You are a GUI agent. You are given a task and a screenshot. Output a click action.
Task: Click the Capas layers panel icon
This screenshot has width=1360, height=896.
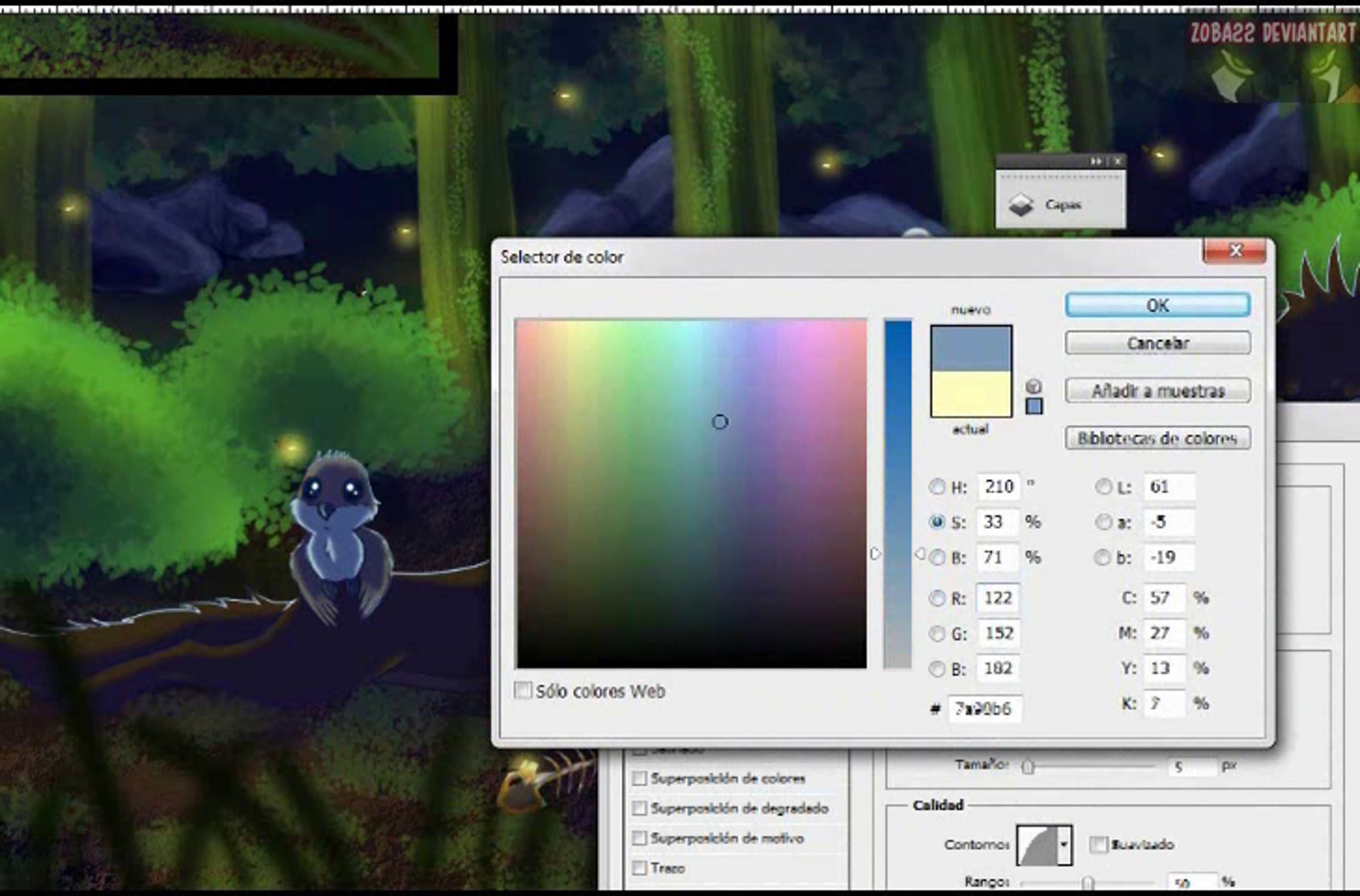1021,205
